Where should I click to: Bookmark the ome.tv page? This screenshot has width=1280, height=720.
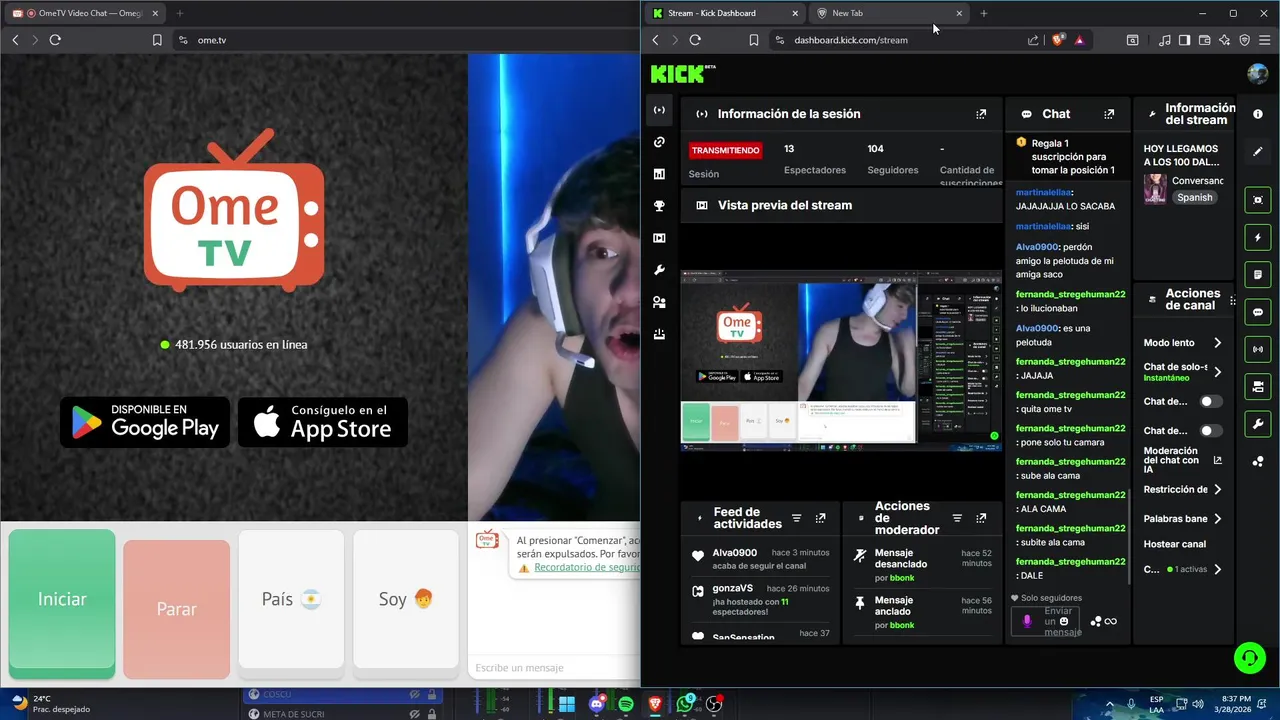click(x=157, y=40)
